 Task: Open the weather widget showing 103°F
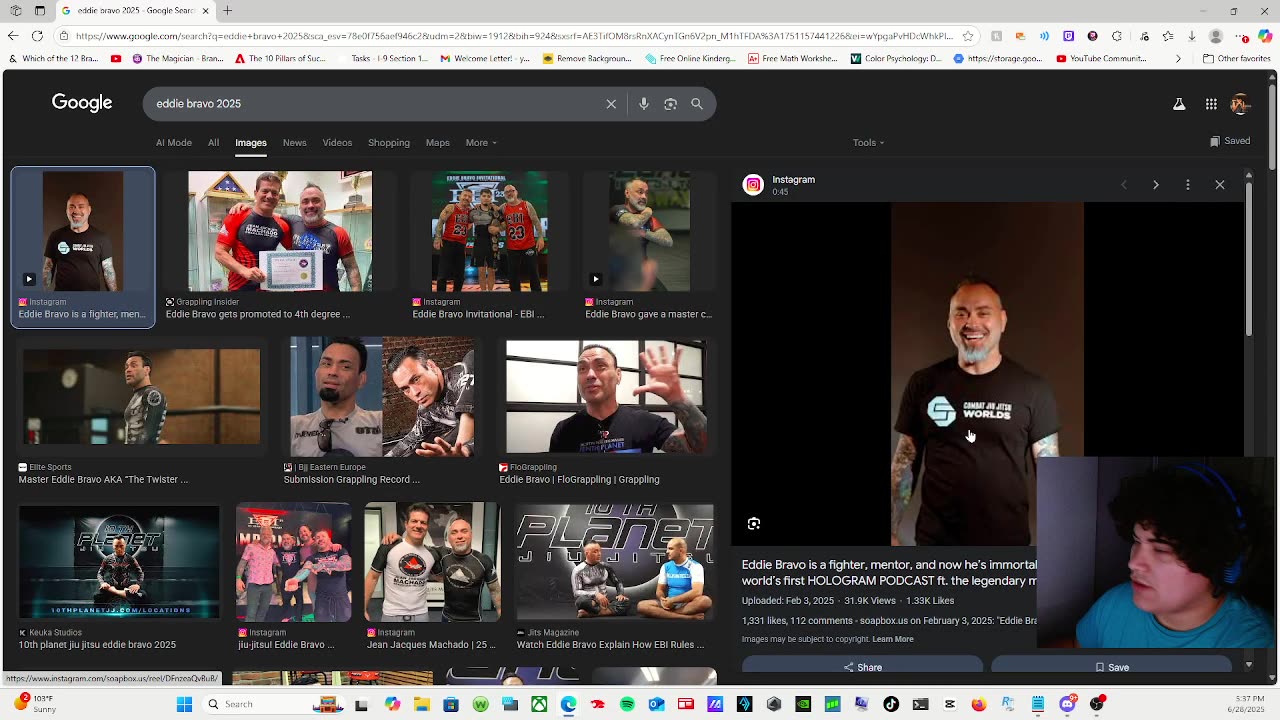click(36, 704)
